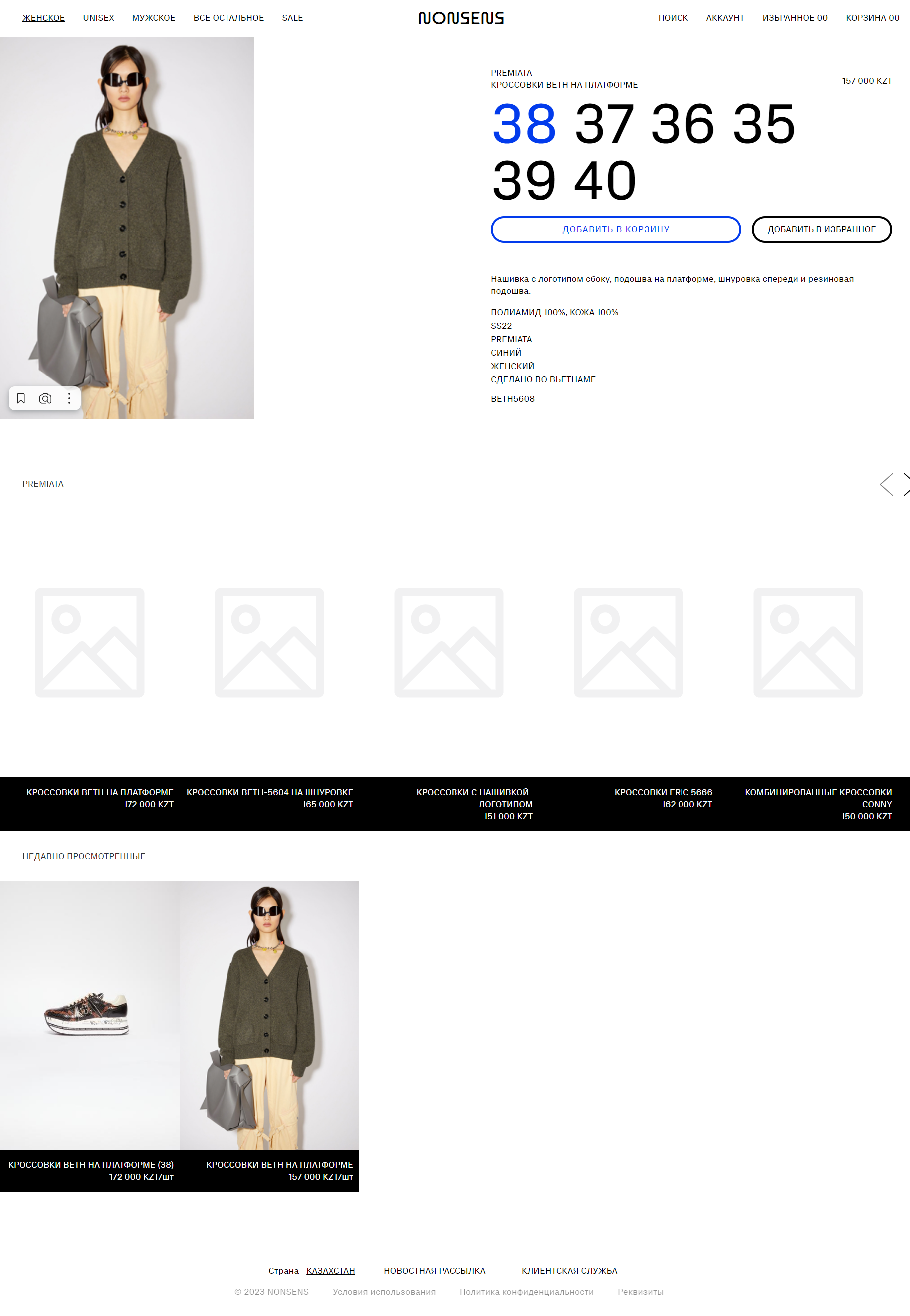
Task: Click the bookmark icon on product image
Action: (x=21, y=398)
